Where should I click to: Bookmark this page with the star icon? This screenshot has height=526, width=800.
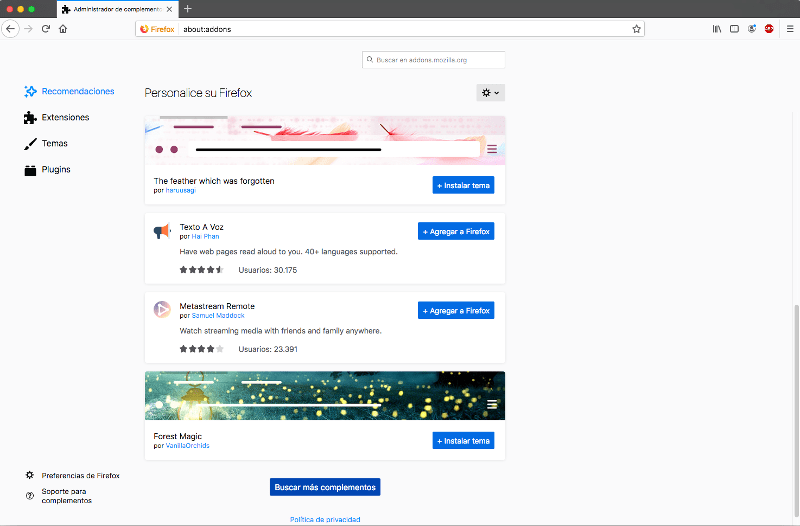(636, 29)
